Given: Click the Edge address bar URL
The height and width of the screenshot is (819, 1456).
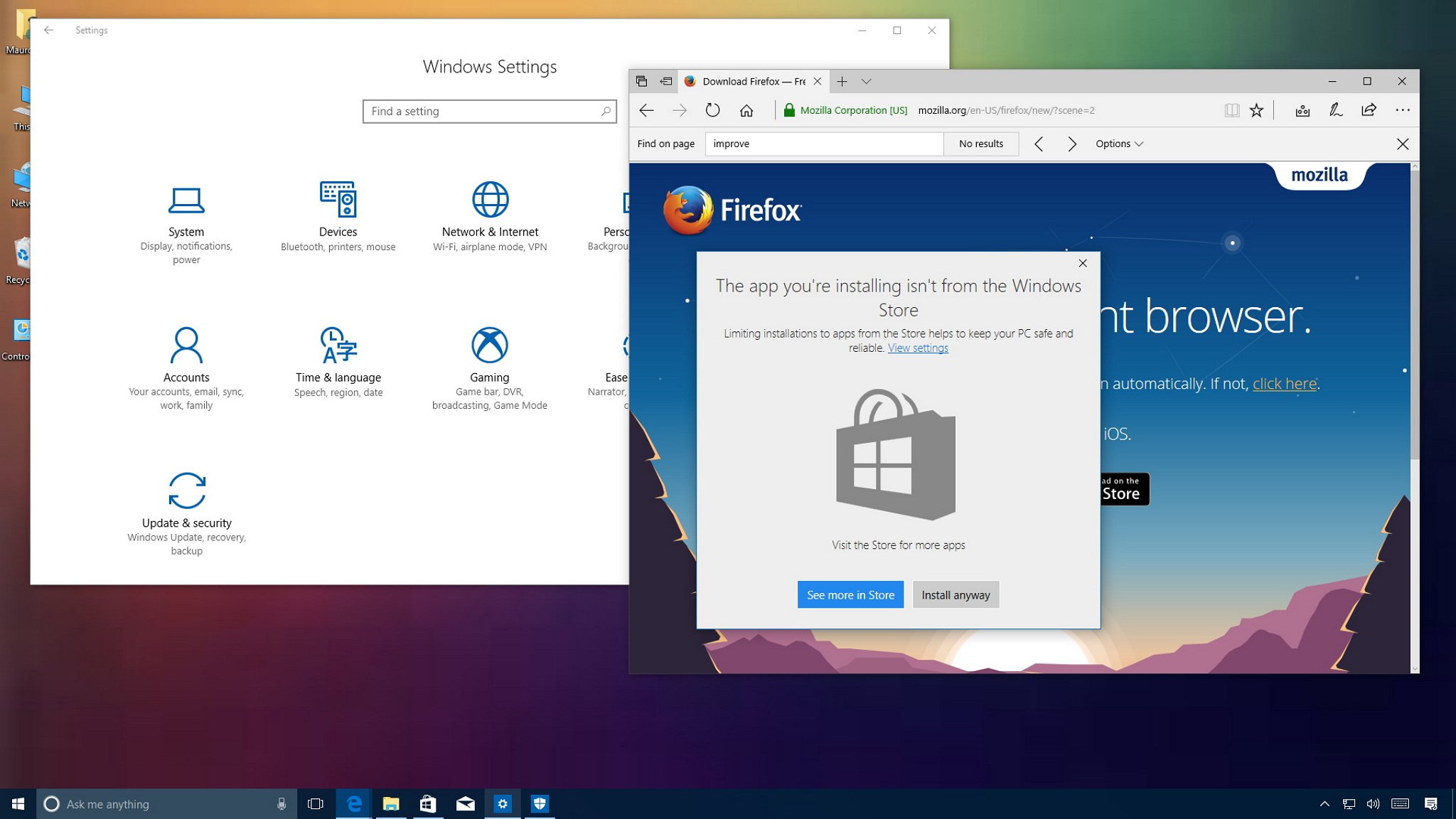Looking at the screenshot, I should point(1006,110).
